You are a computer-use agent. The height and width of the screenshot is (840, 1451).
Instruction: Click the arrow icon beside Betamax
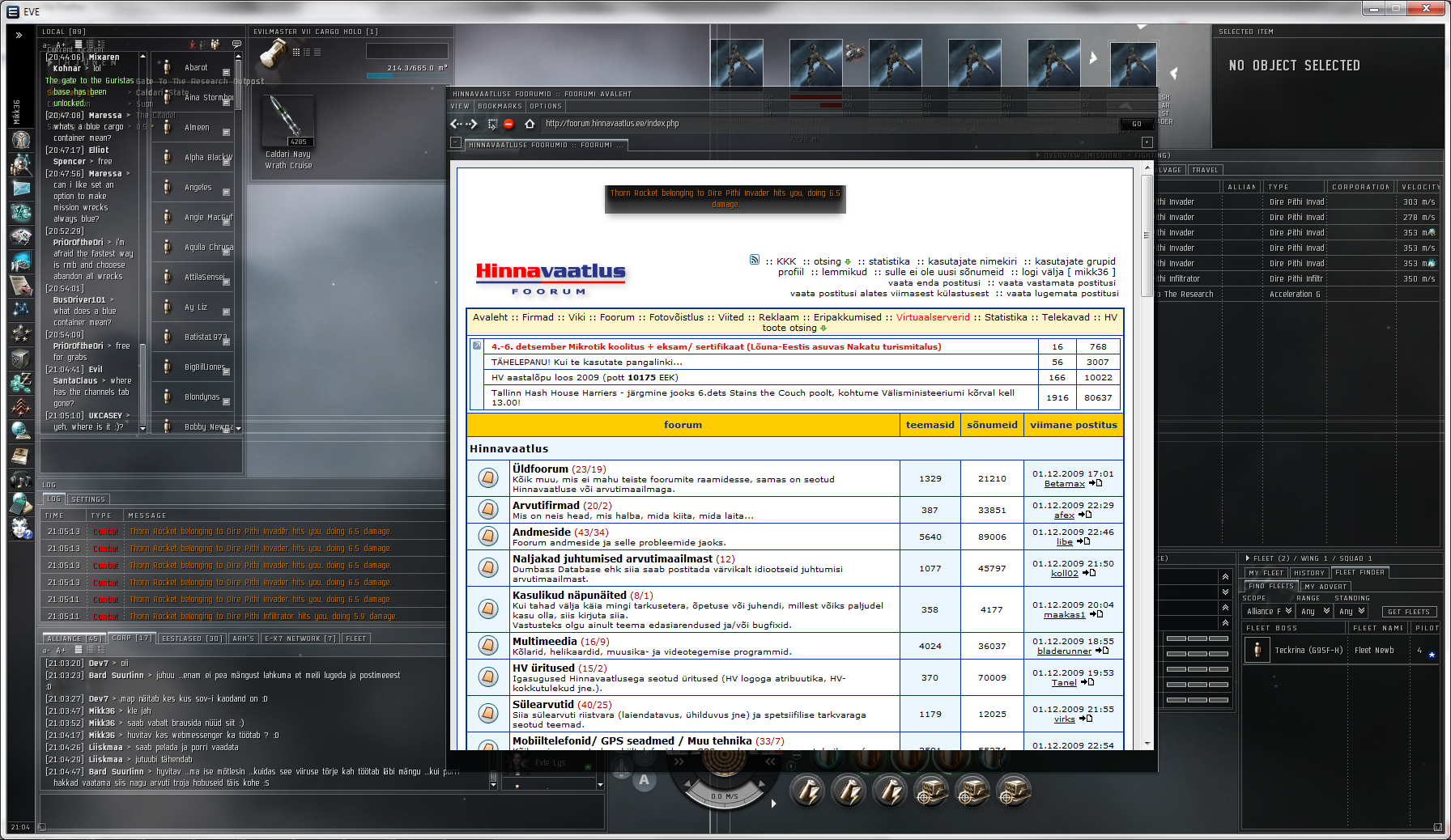point(1096,483)
